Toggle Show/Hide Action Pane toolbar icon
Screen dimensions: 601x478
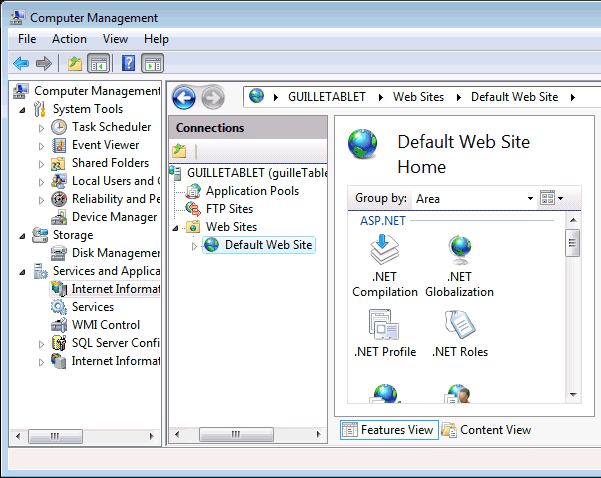coord(153,63)
